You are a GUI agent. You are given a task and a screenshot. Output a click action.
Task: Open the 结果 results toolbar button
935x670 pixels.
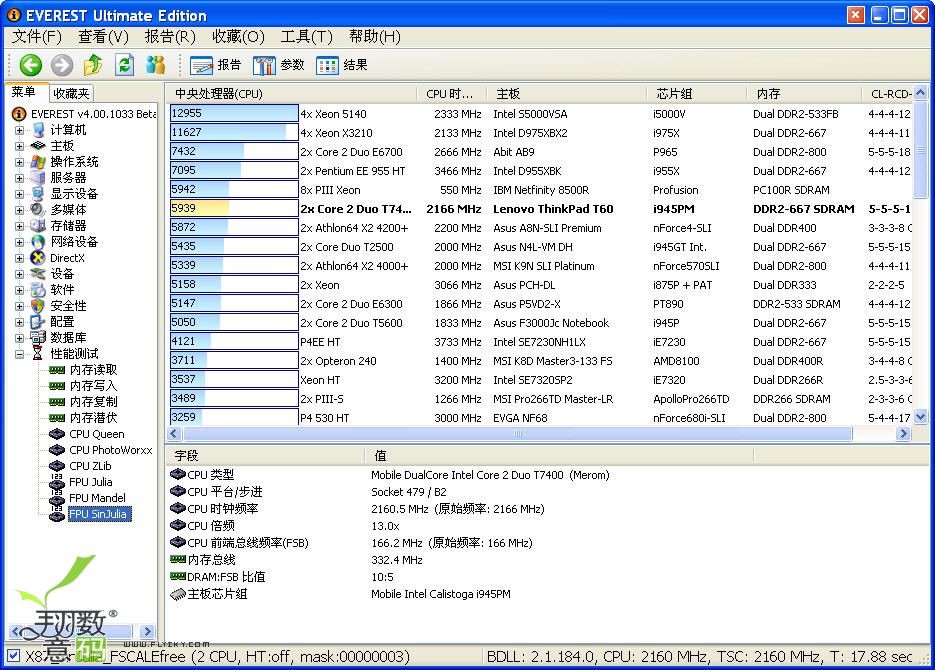342,65
